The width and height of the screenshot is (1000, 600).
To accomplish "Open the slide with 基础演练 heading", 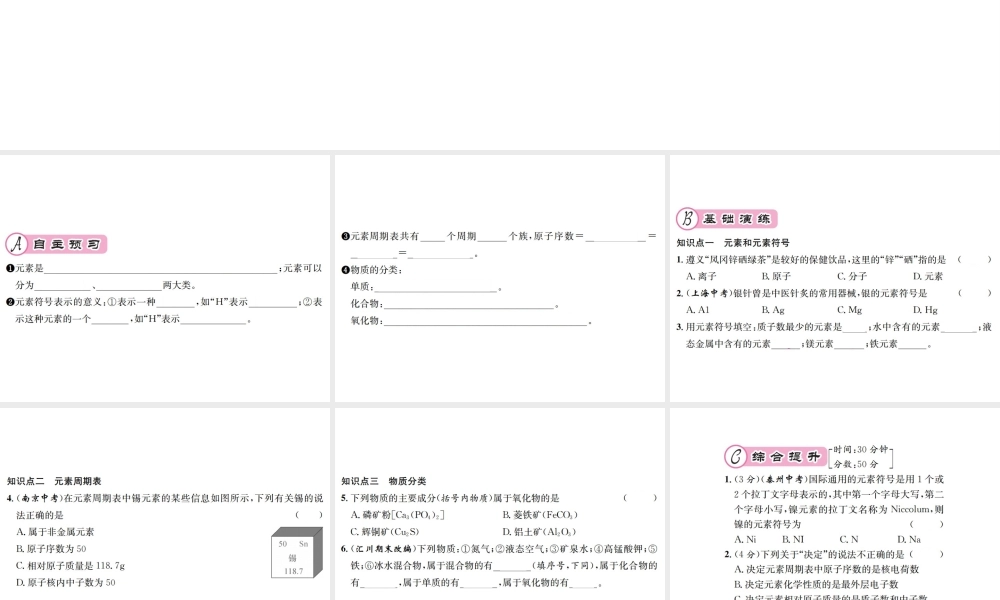I will coord(835,278).
